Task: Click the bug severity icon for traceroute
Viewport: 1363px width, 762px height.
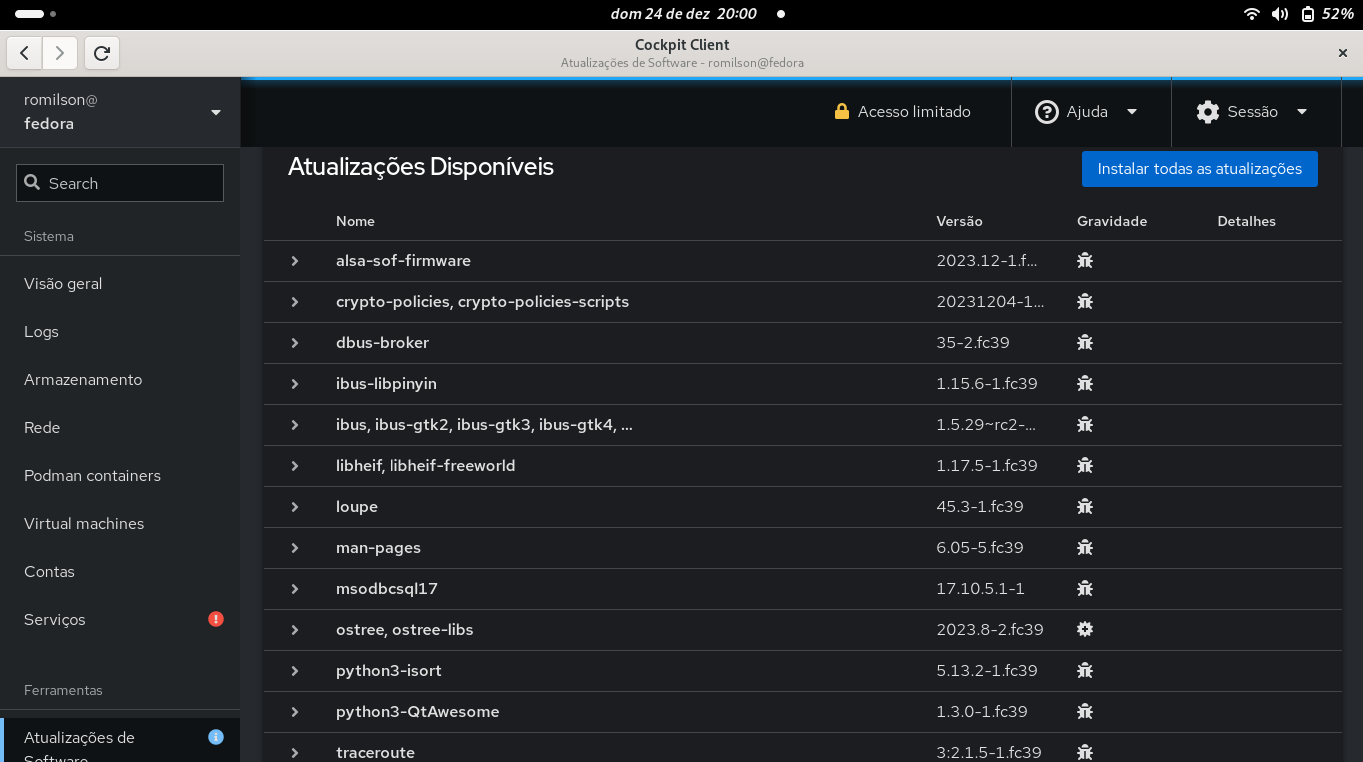Action: pos(1085,752)
